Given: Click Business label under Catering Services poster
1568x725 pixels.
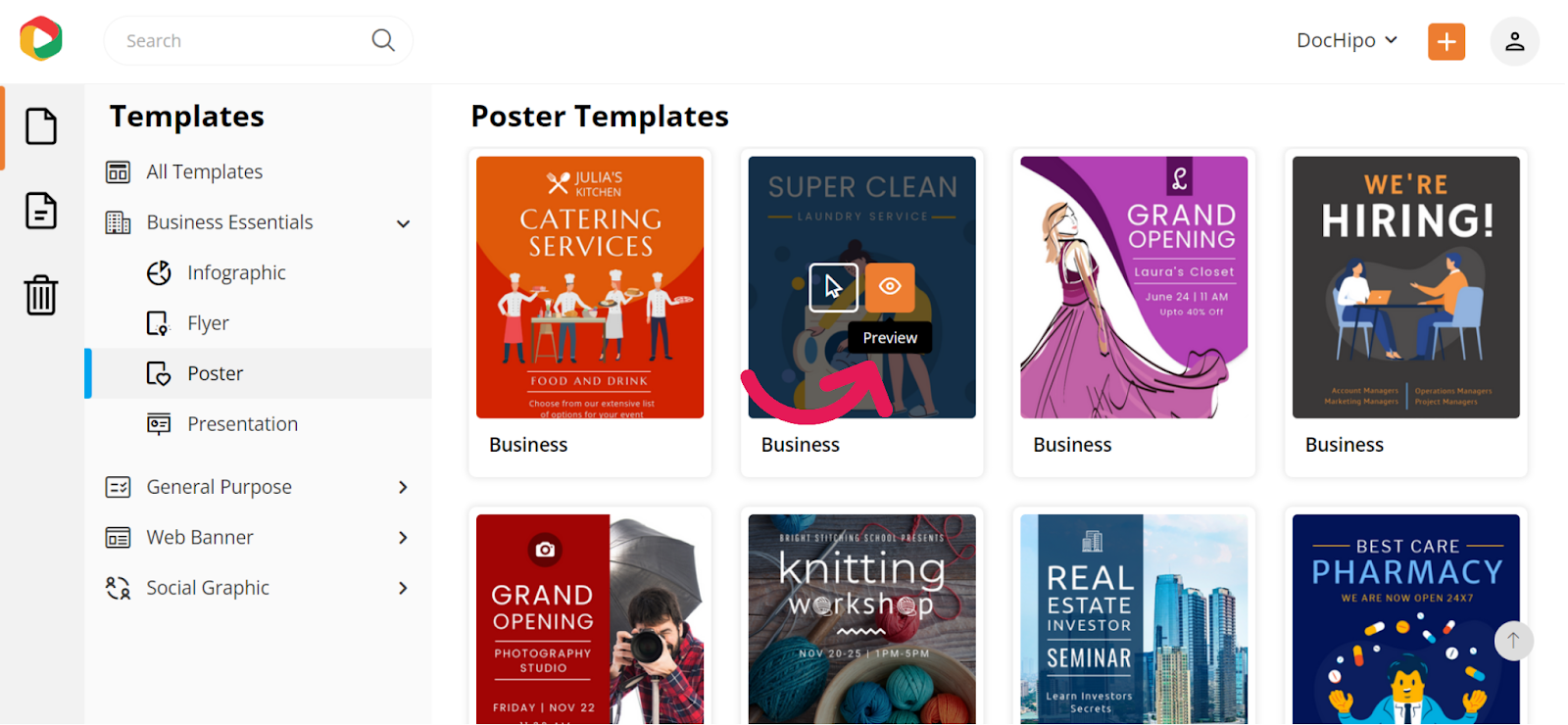Looking at the screenshot, I should pos(528,445).
